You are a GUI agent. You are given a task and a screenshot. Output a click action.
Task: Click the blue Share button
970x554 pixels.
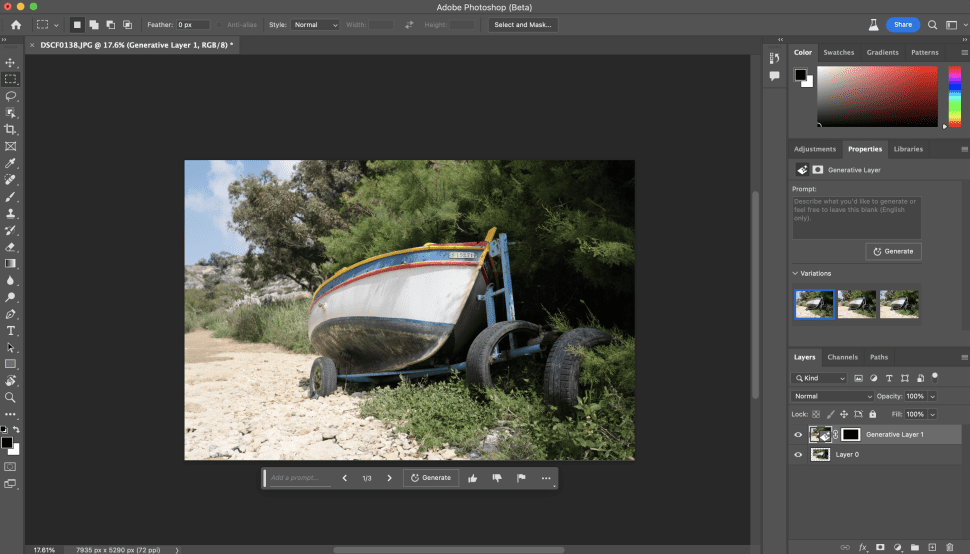click(903, 25)
